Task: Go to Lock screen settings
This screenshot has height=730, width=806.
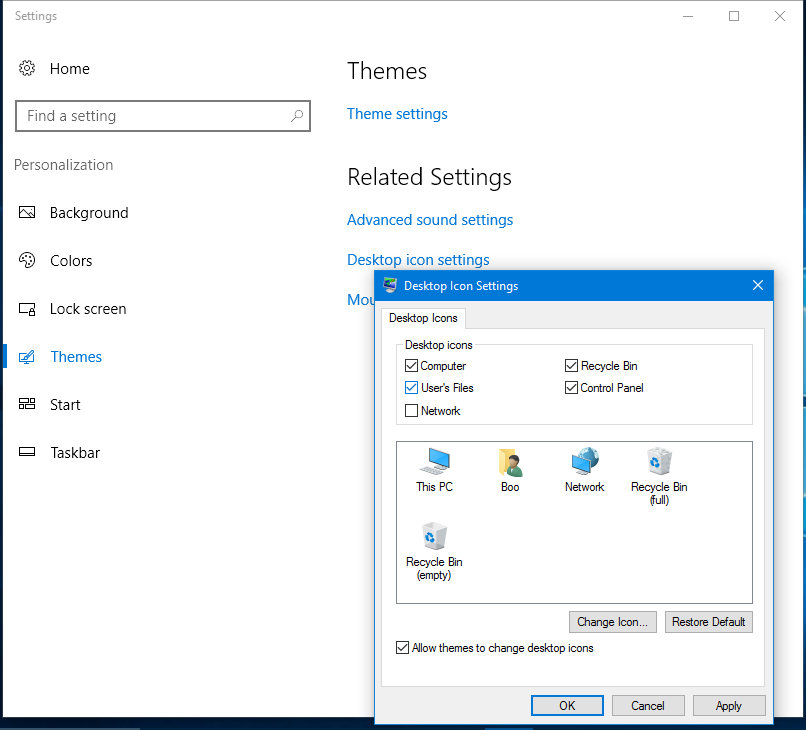Action: click(88, 309)
